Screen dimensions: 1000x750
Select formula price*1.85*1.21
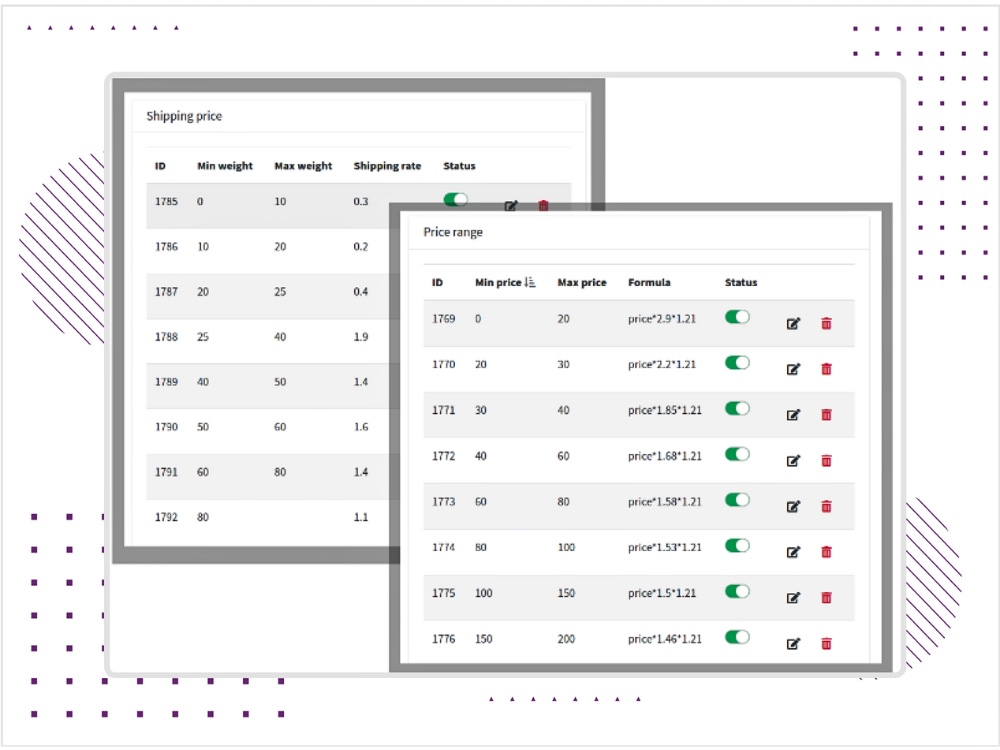665,411
